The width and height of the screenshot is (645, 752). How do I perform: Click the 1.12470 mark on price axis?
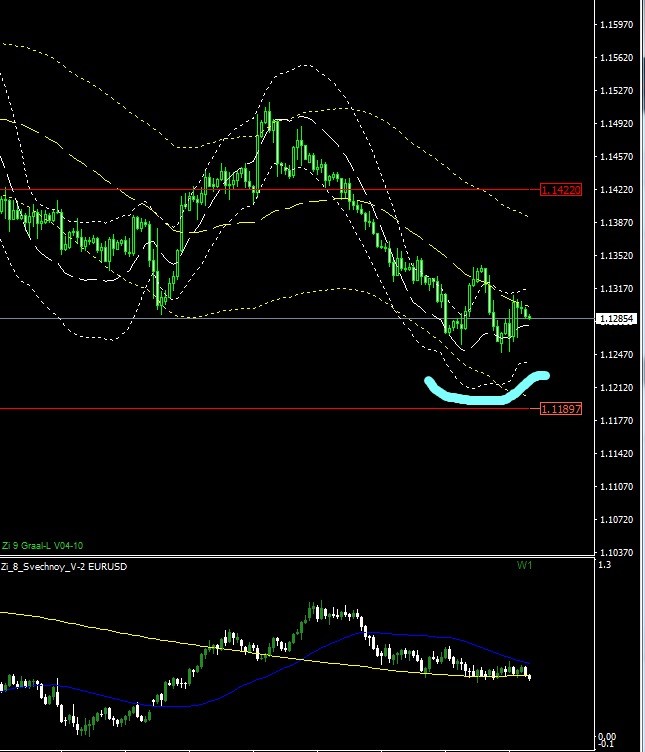(615, 354)
